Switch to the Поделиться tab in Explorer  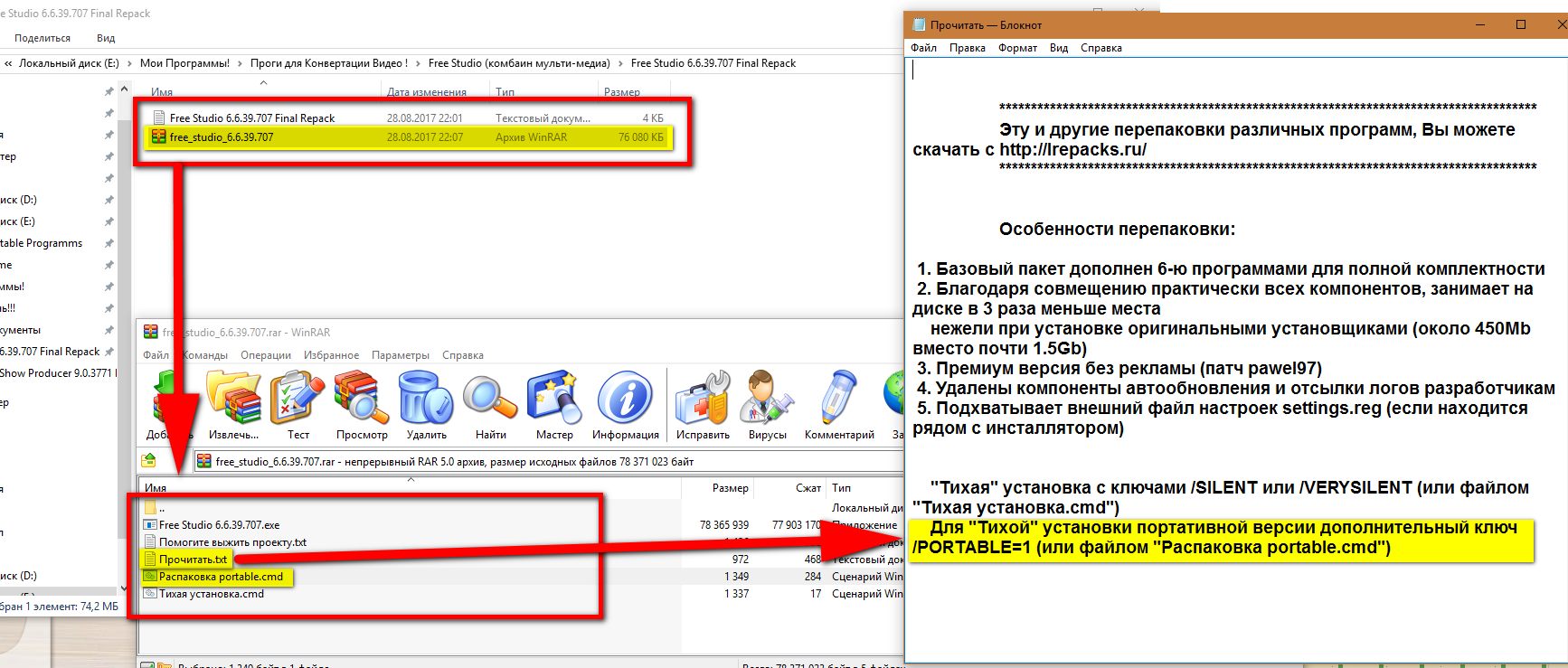[43, 38]
